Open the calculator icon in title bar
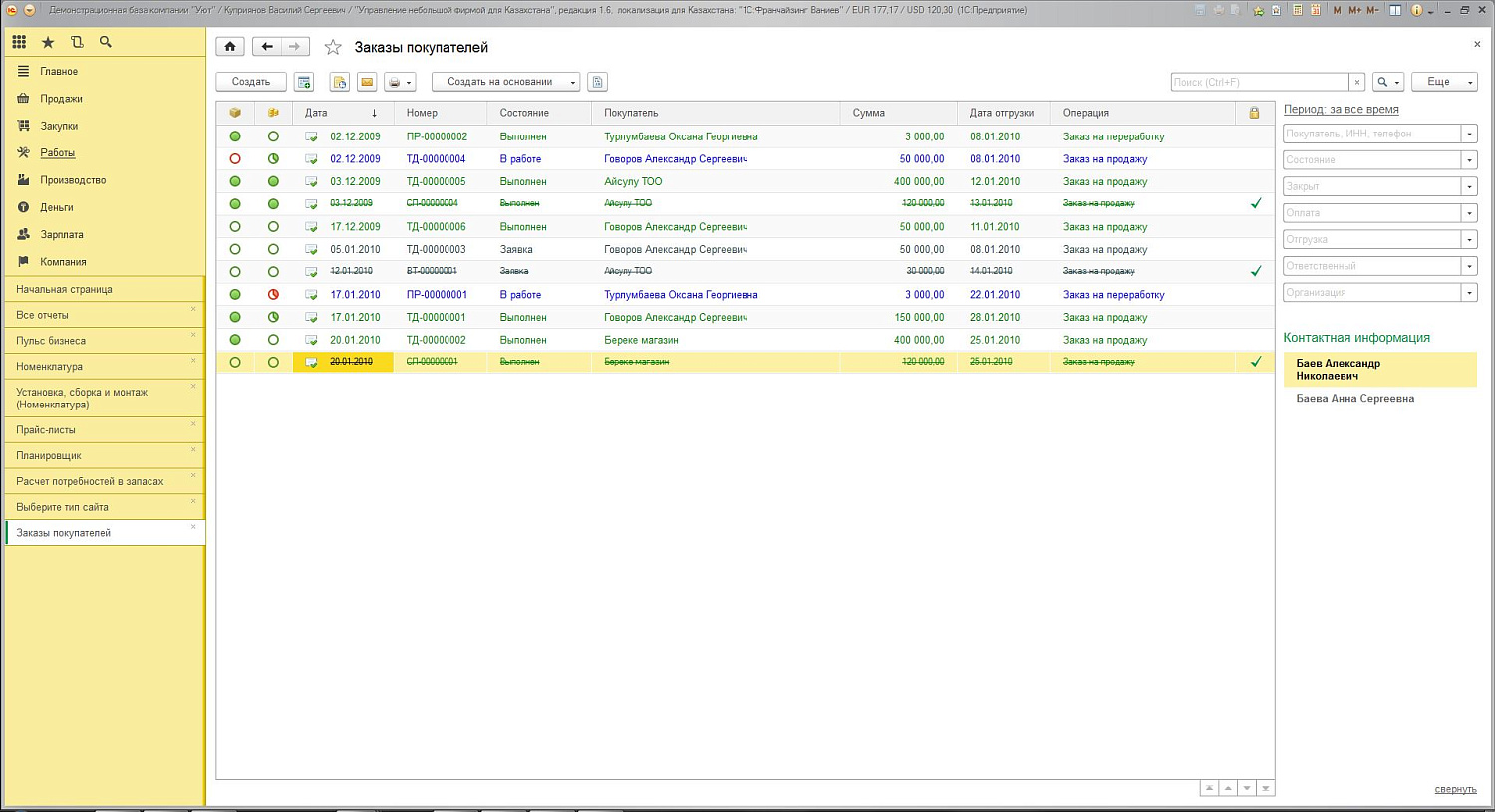 click(1297, 10)
